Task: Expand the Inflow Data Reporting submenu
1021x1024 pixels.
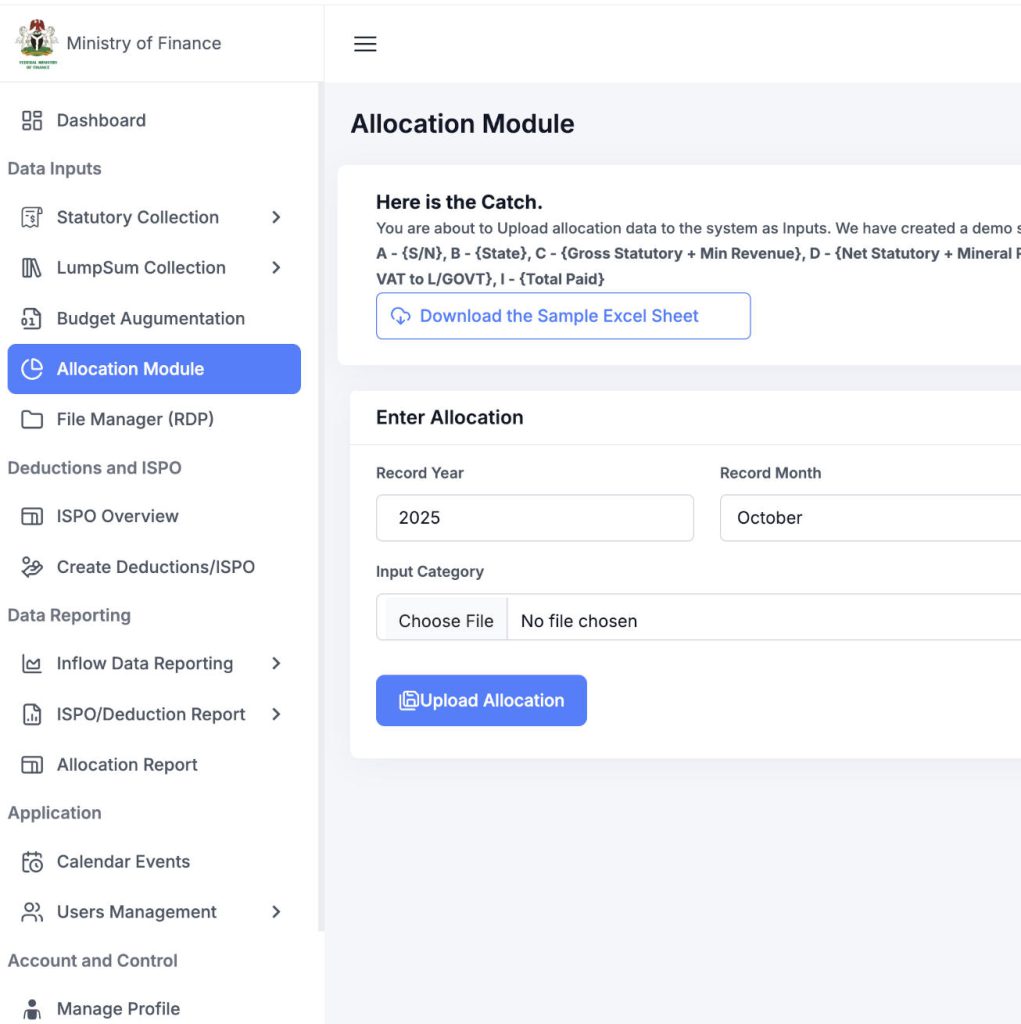Action: pyautogui.click(x=276, y=664)
